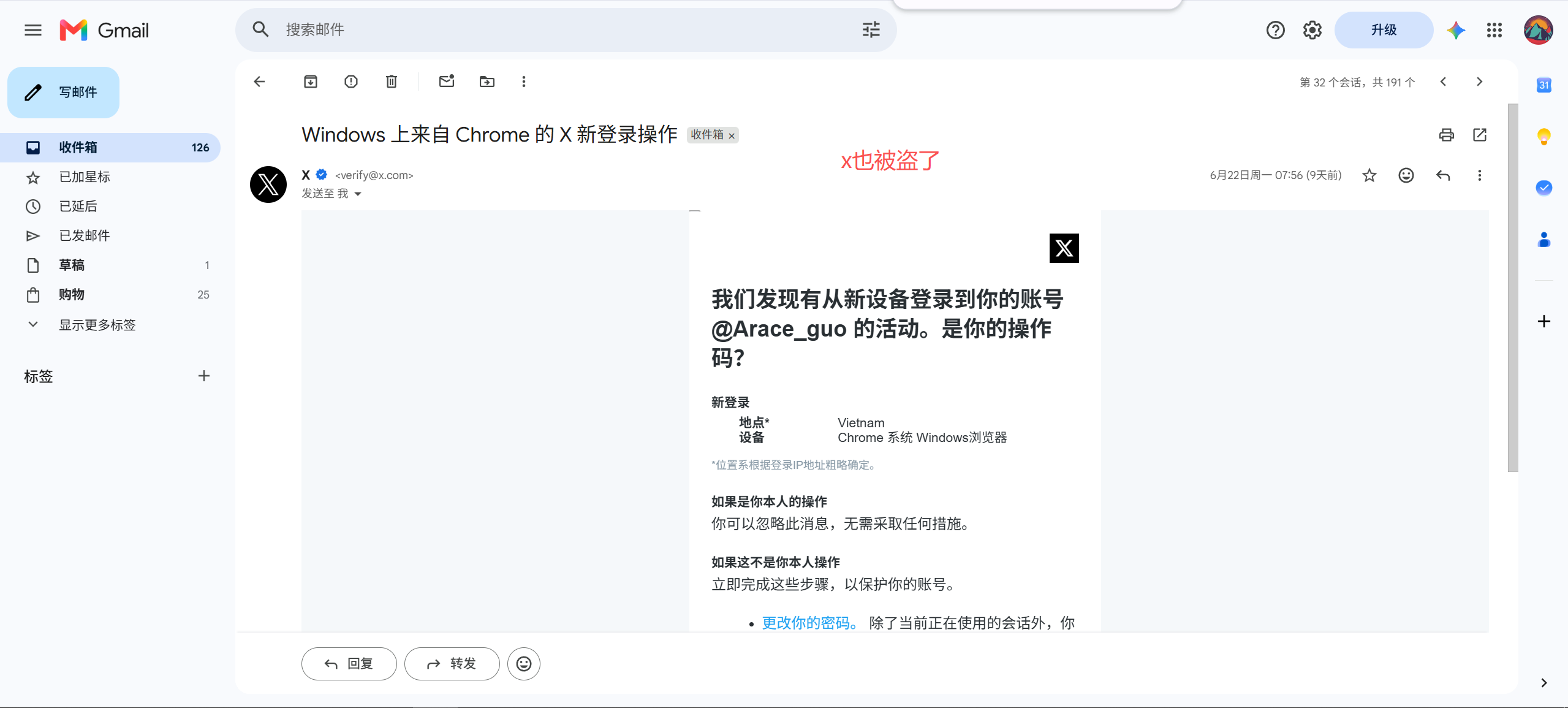Expand 显示更多标签 more labels

tap(110, 325)
